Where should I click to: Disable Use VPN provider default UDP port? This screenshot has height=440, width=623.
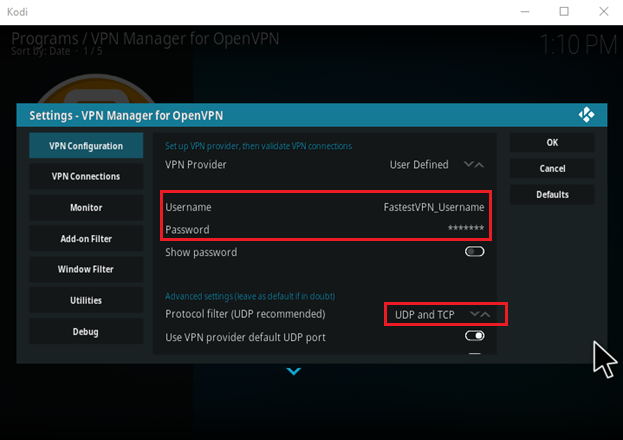(x=475, y=336)
